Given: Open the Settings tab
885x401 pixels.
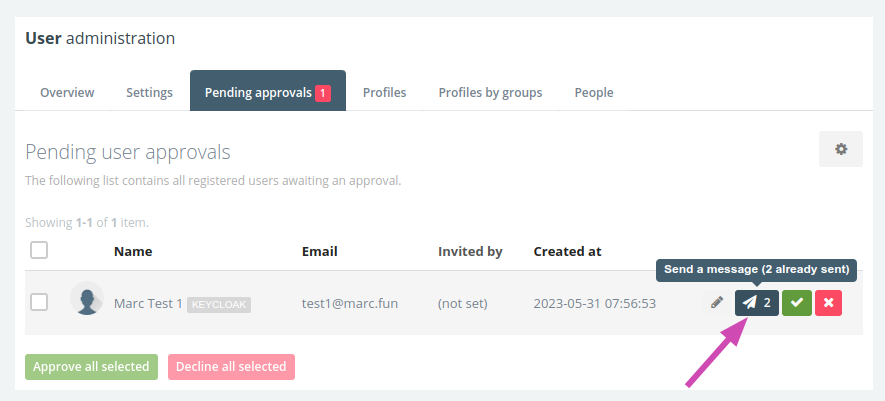Looking at the screenshot, I should 150,92.
